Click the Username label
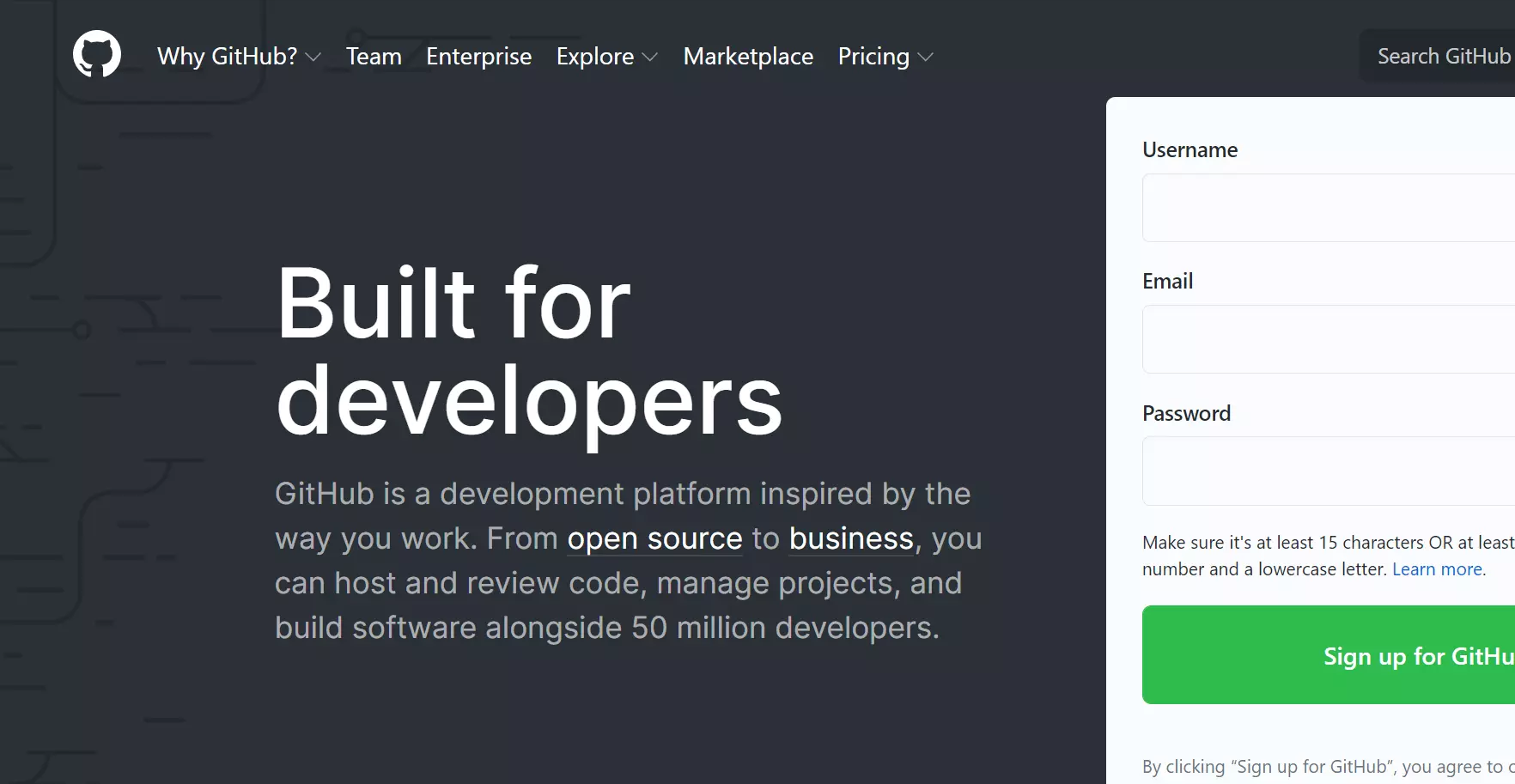Screen dimensions: 1515x784 [x=1189, y=149]
